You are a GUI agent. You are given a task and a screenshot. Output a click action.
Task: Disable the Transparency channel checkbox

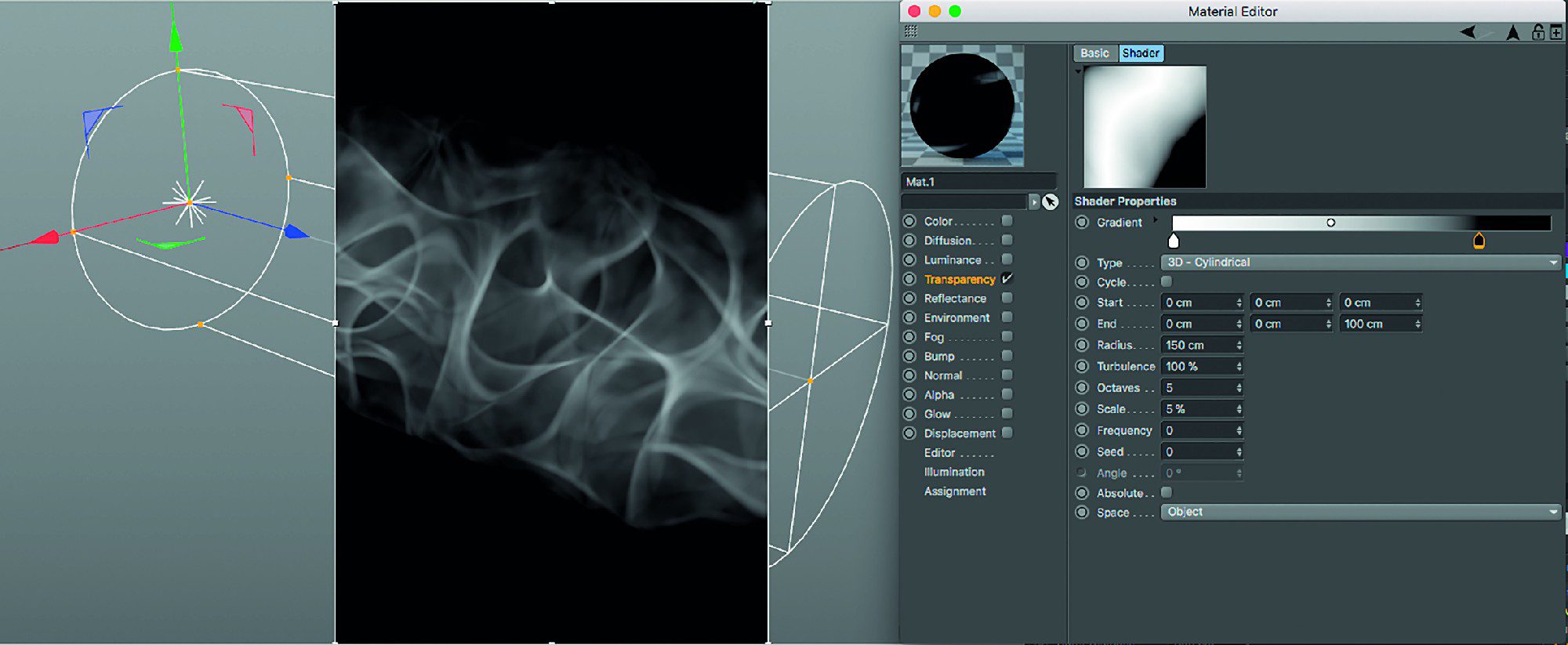[1007, 279]
